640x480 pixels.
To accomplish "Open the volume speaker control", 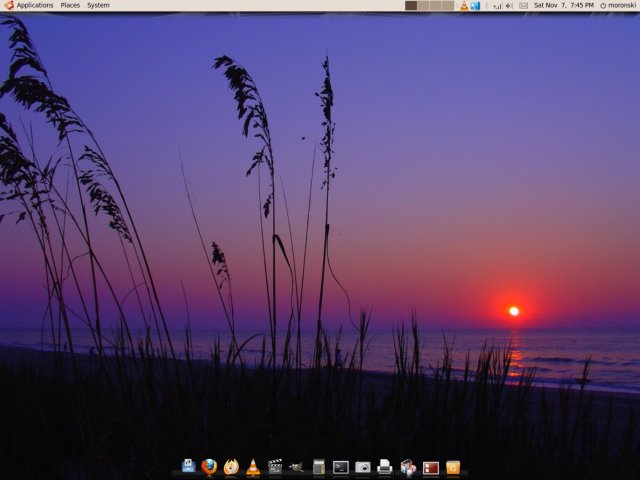I will pos(509,6).
